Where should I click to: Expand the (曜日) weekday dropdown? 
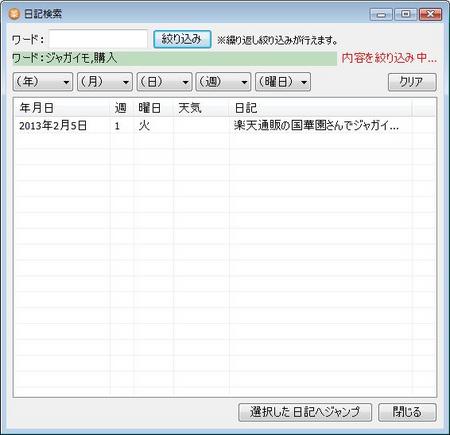click(x=283, y=82)
